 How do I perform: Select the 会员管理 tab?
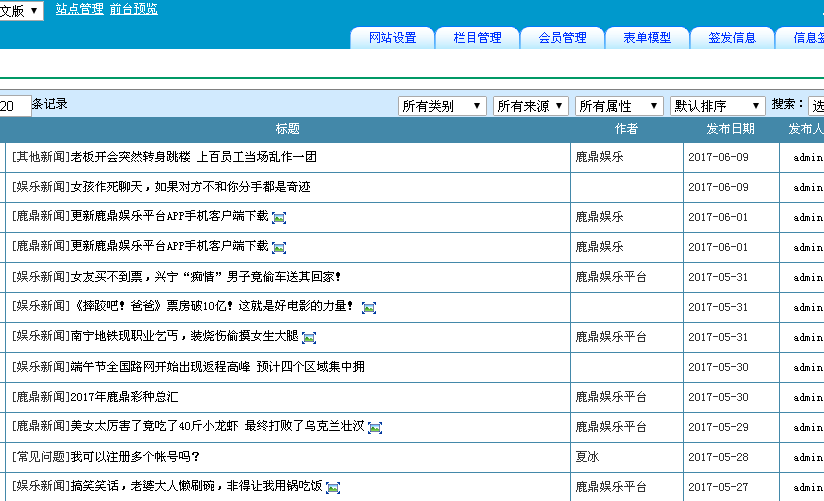(x=562, y=38)
